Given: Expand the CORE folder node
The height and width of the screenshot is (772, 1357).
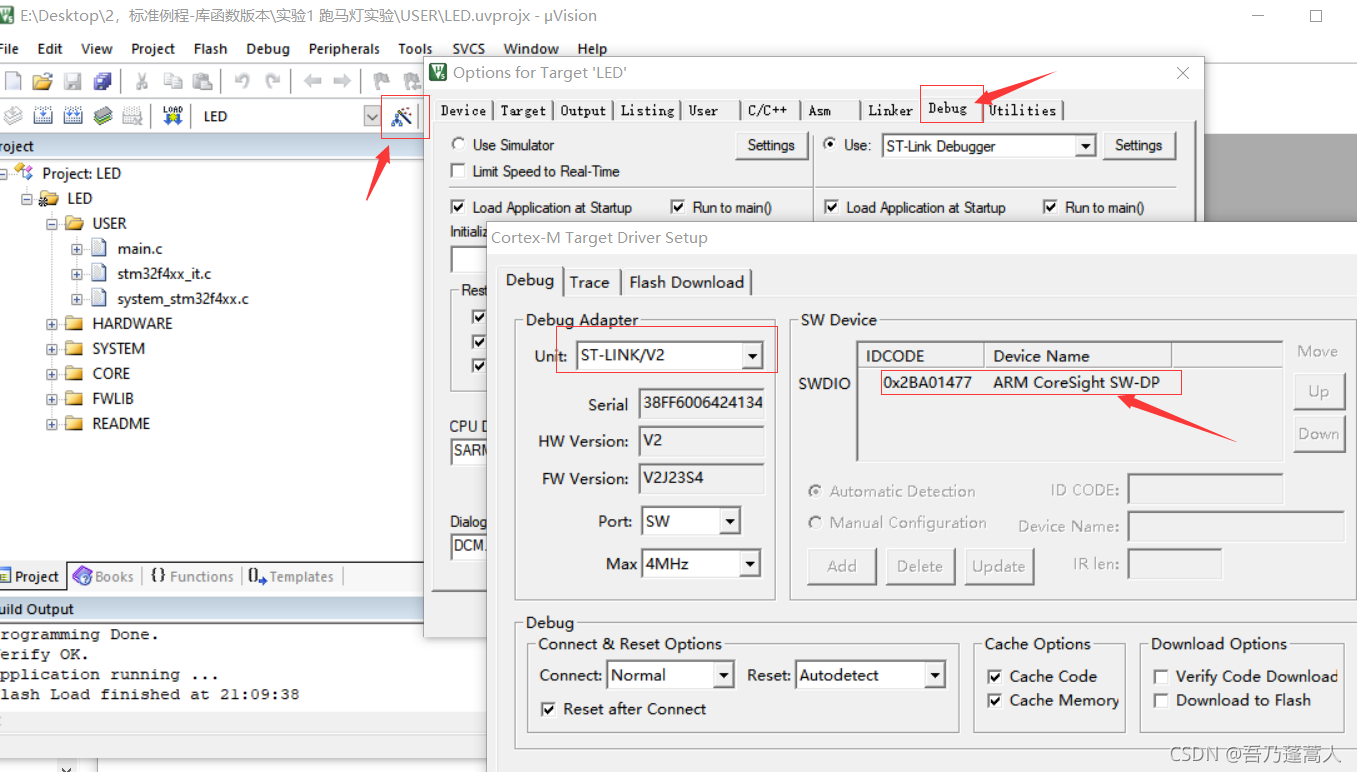Looking at the screenshot, I should pos(52,373).
